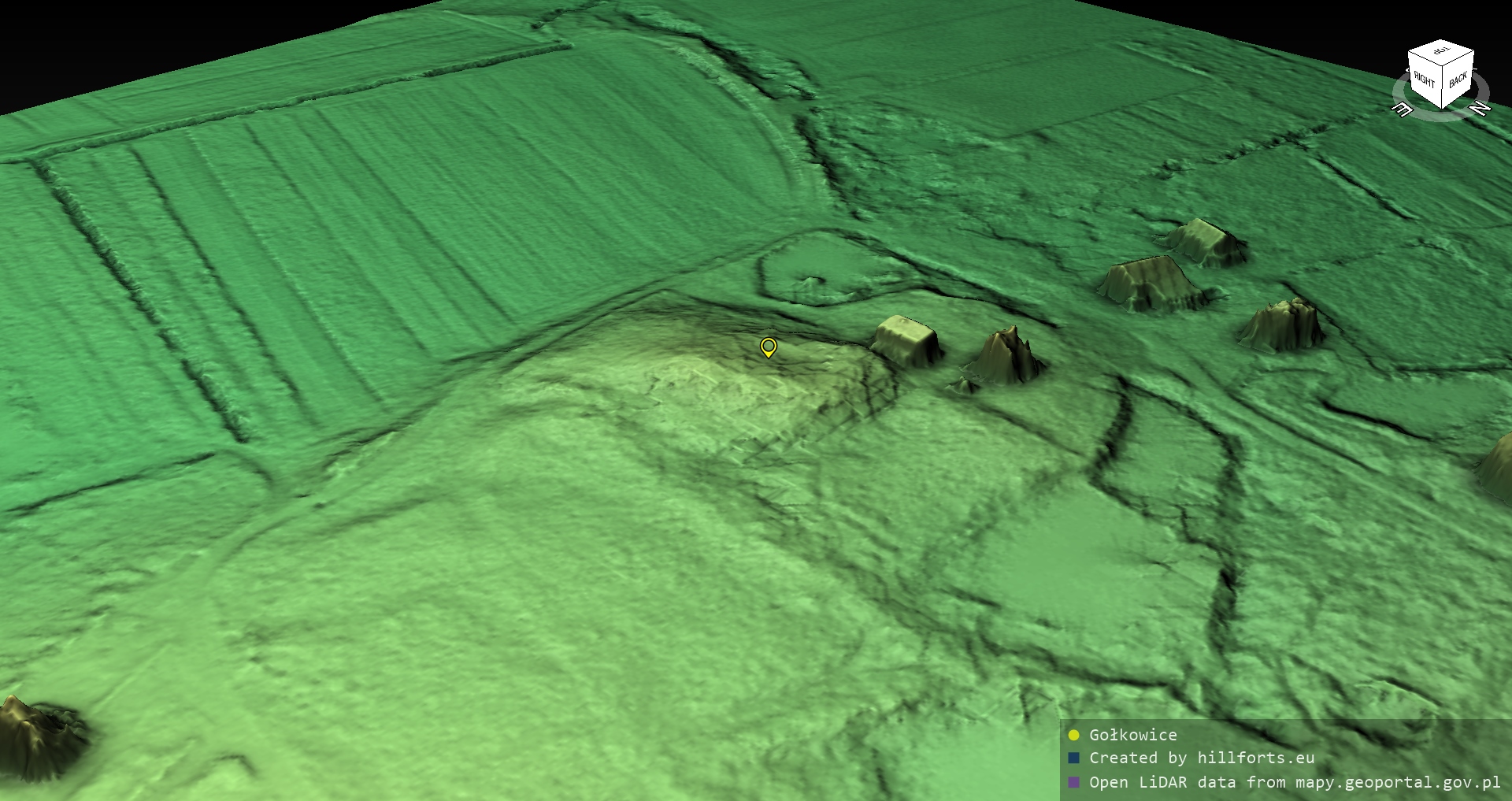
Task: Click the pointed spiky mound beside the block
Action: [1005, 358]
